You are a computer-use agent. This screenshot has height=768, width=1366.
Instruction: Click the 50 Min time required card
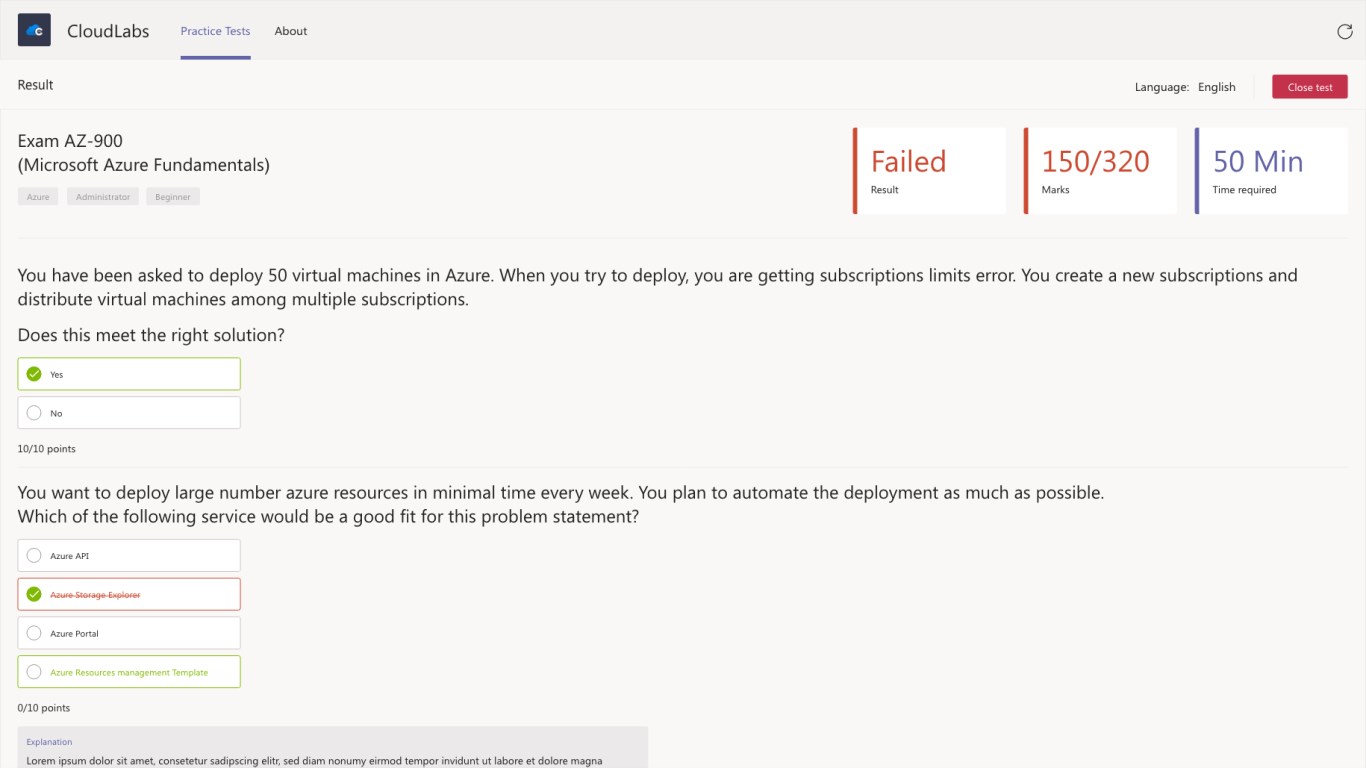1271,171
